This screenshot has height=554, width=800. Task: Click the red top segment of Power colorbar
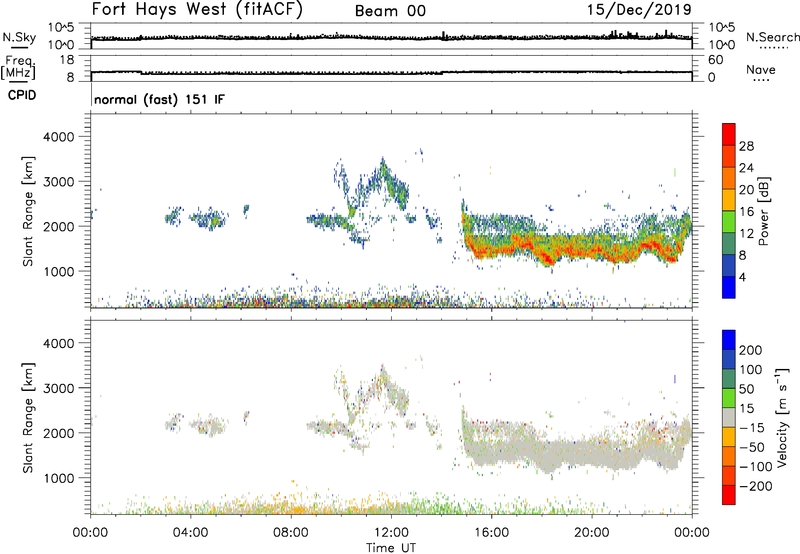point(729,135)
